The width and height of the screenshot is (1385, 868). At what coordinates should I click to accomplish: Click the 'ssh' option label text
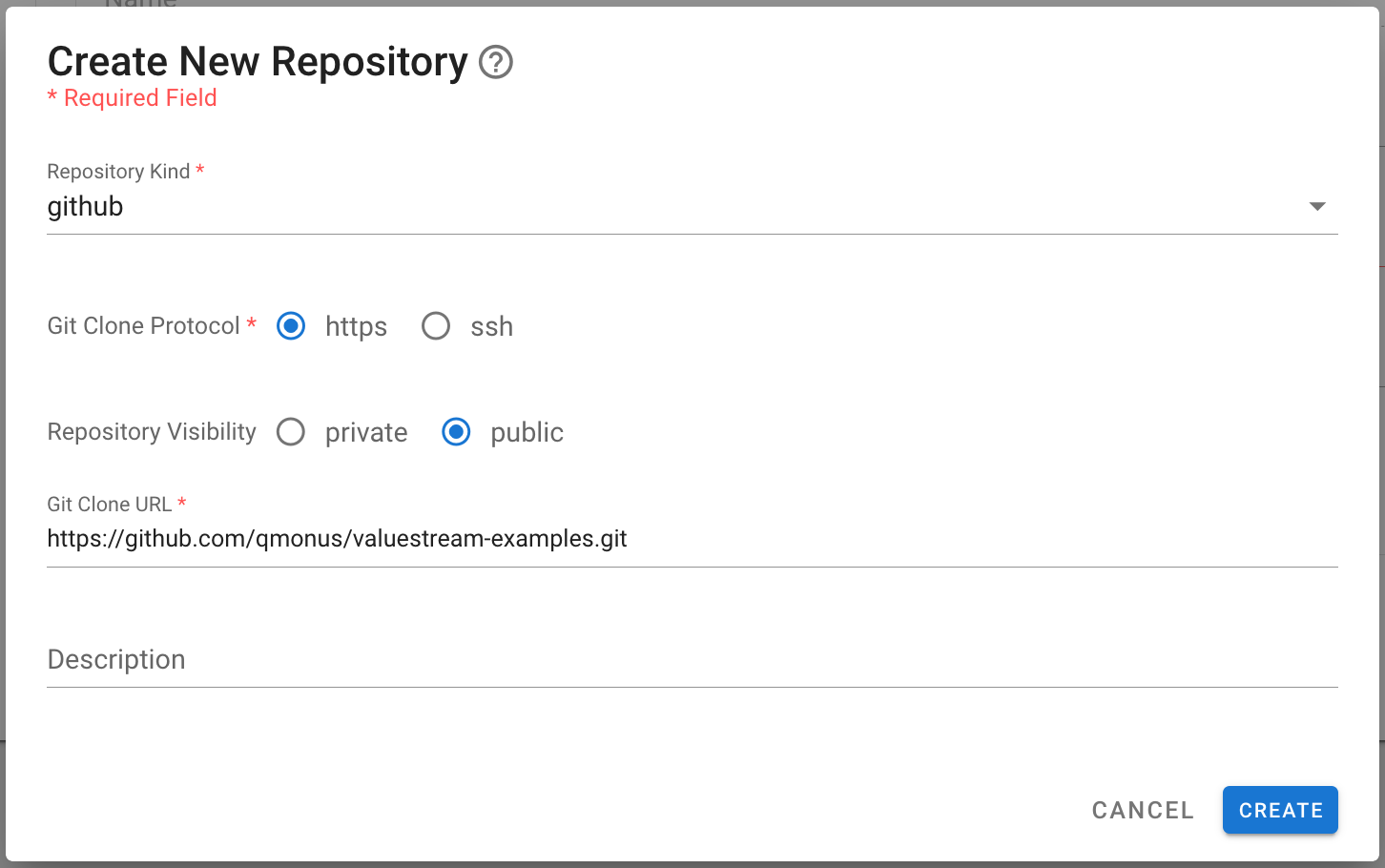pyautogui.click(x=491, y=327)
